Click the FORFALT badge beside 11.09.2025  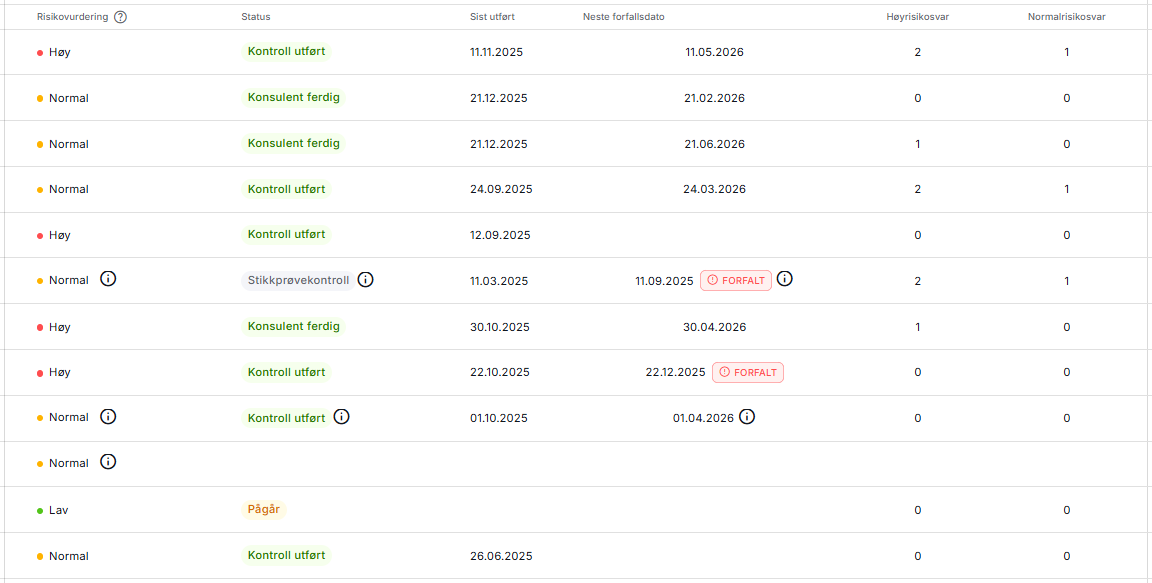[736, 280]
